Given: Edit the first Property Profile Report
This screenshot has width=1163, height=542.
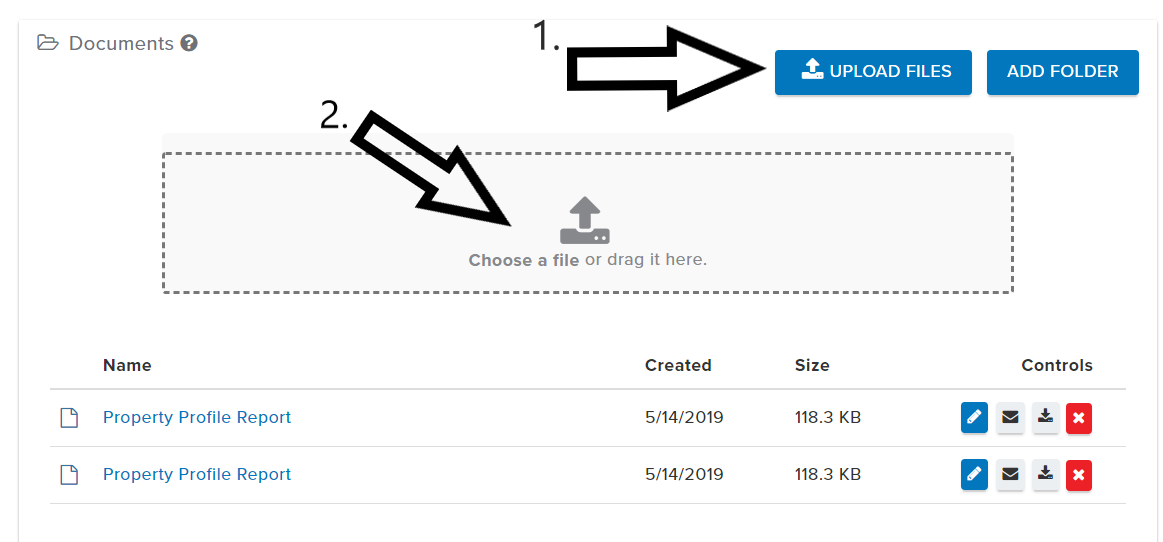Looking at the screenshot, I should tap(974, 418).
